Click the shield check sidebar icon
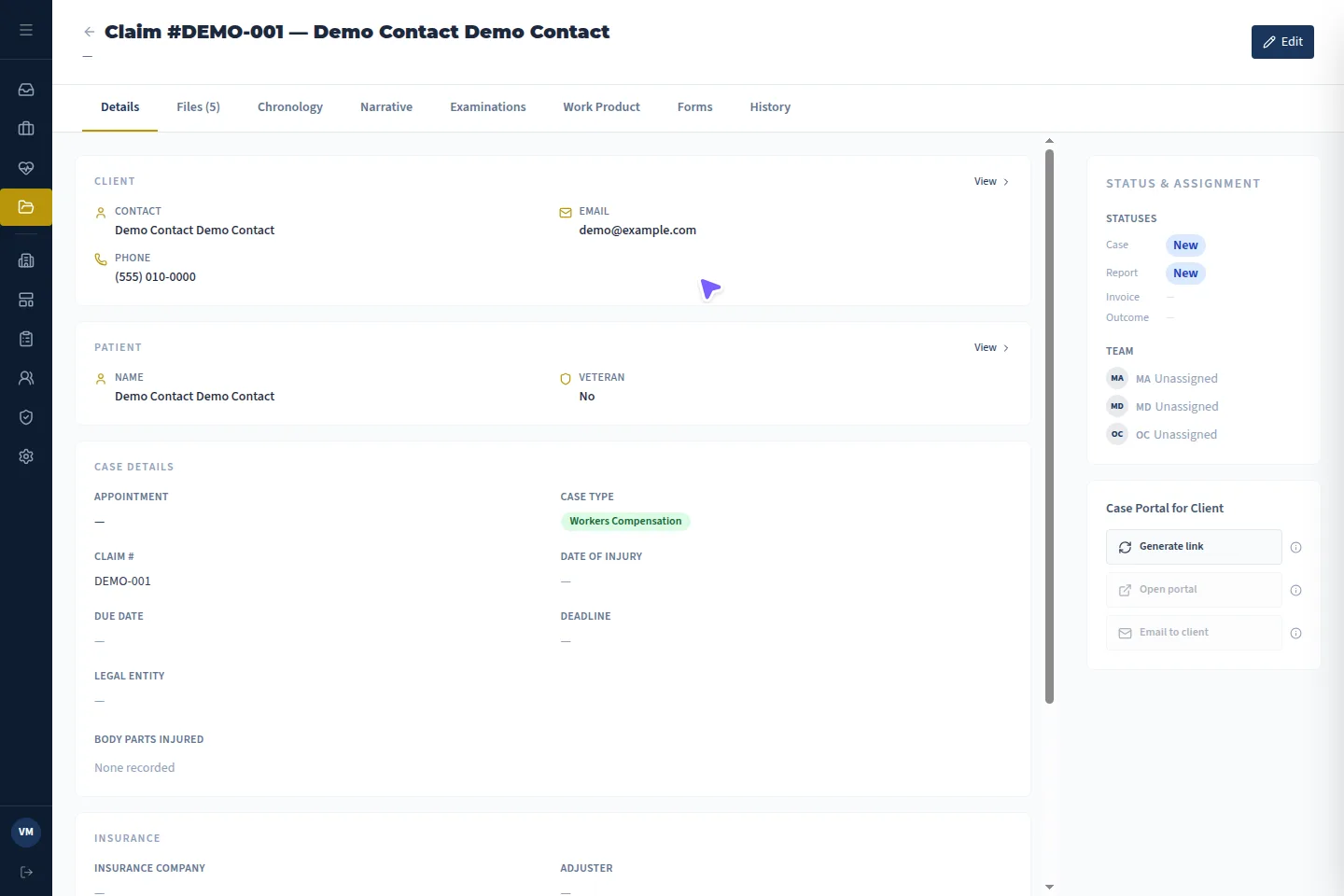Image resolution: width=1344 pixels, height=896 pixels. 26,417
